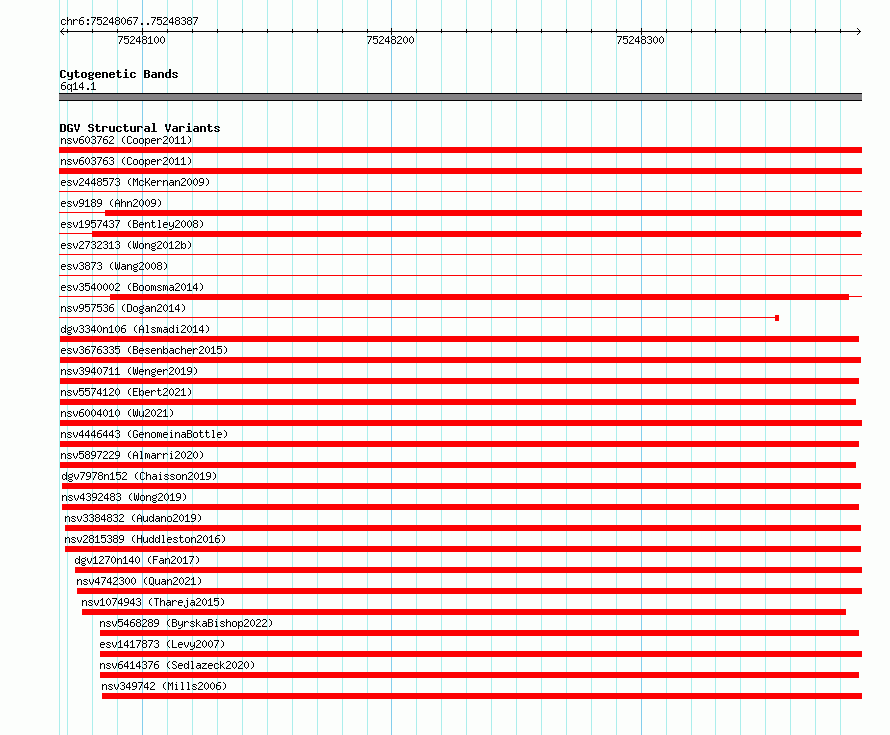This screenshot has height=735, width=890.
Task: Select esv3540002 (Boomsma2014) label
Action: [132, 287]
